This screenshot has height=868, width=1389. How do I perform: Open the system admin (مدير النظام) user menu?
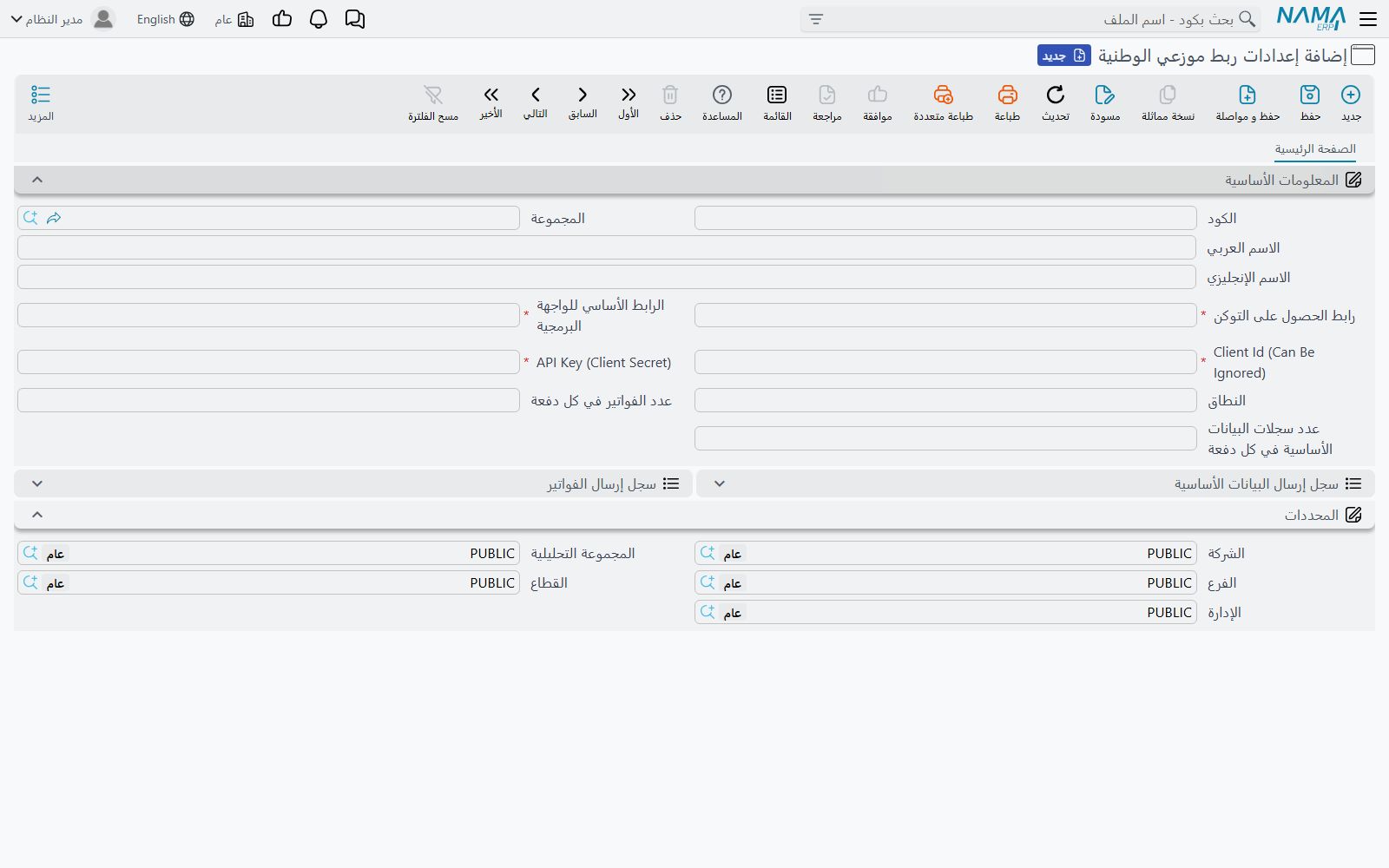tap(63, 19)
